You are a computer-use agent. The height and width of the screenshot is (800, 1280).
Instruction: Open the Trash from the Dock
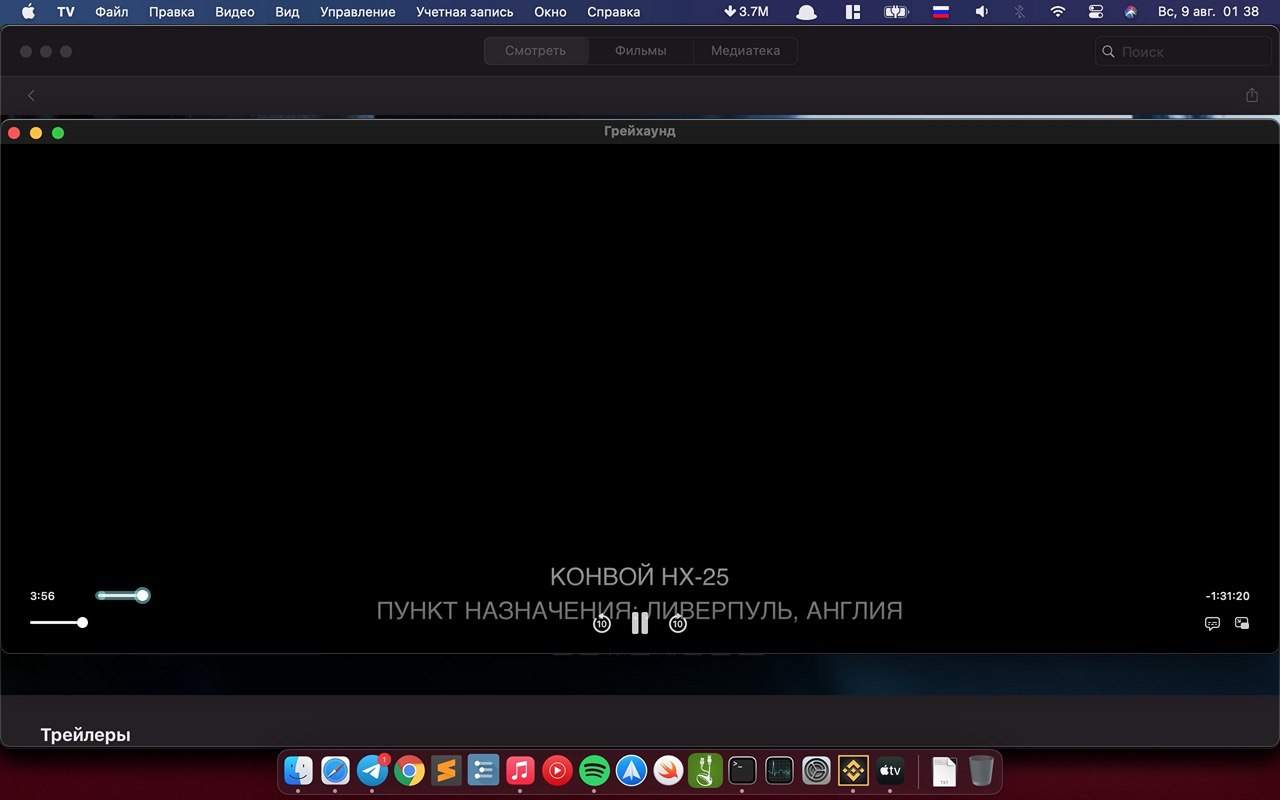[x=981, y=770]
